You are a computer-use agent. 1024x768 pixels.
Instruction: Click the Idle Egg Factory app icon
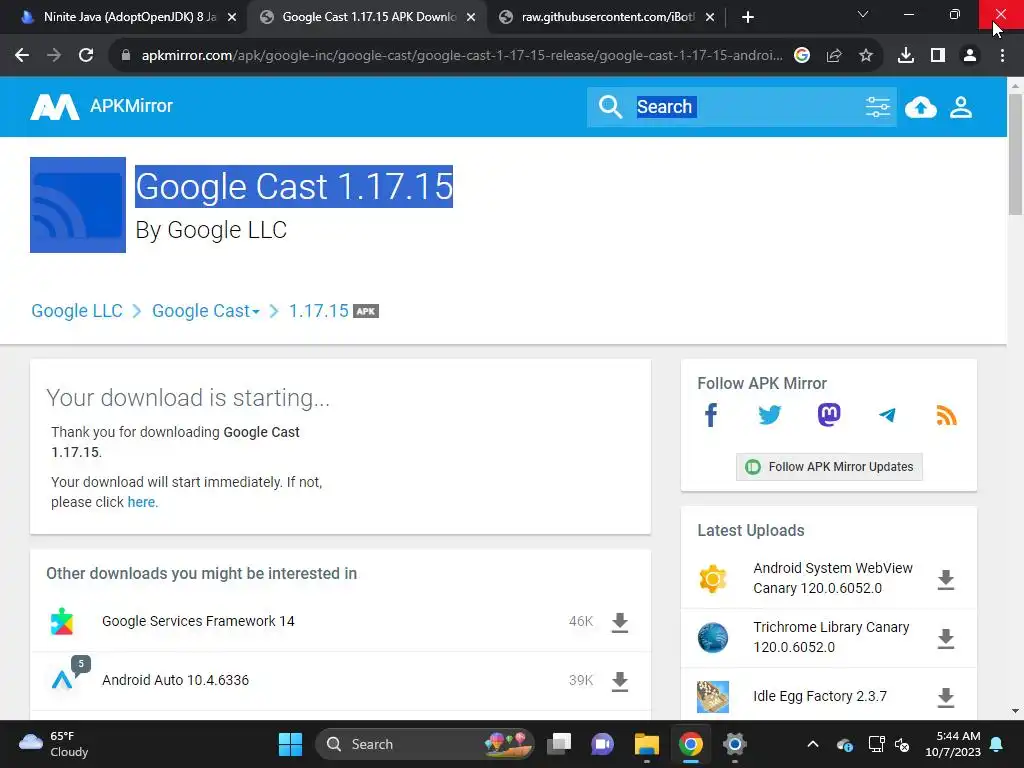pos(712,696)
